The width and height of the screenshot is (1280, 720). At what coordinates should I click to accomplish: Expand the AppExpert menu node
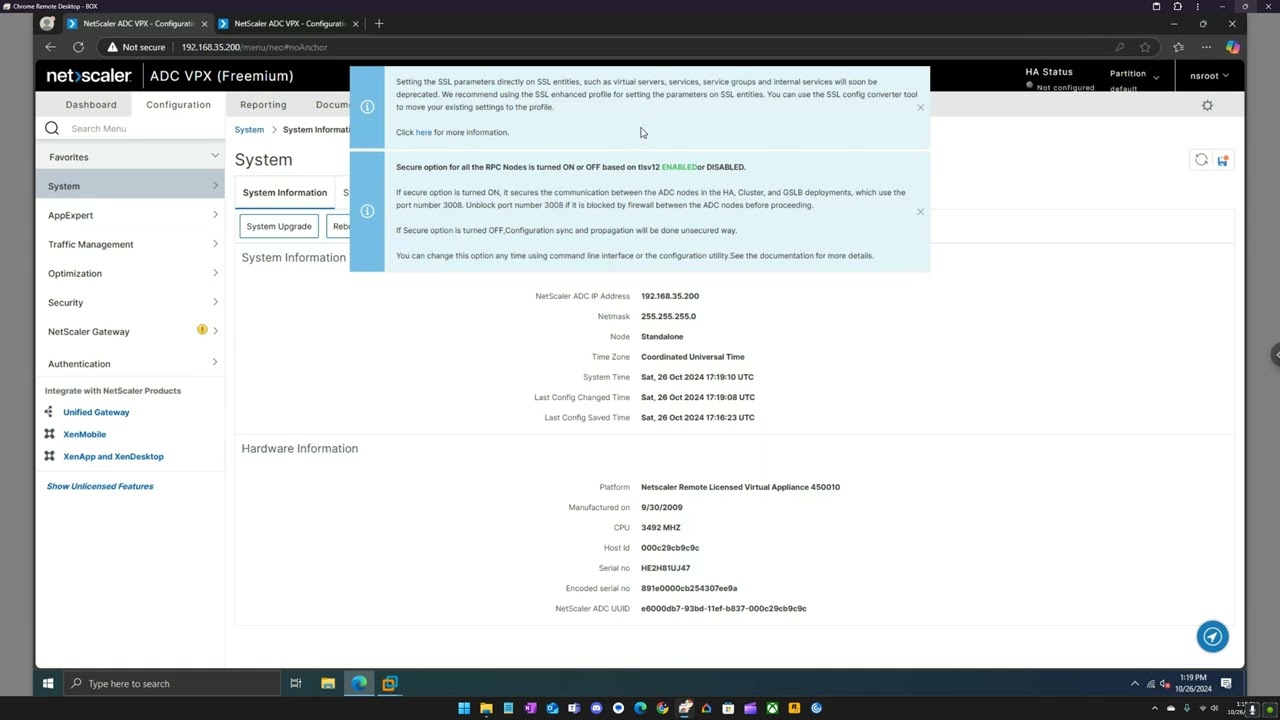[x=215, y=215]
